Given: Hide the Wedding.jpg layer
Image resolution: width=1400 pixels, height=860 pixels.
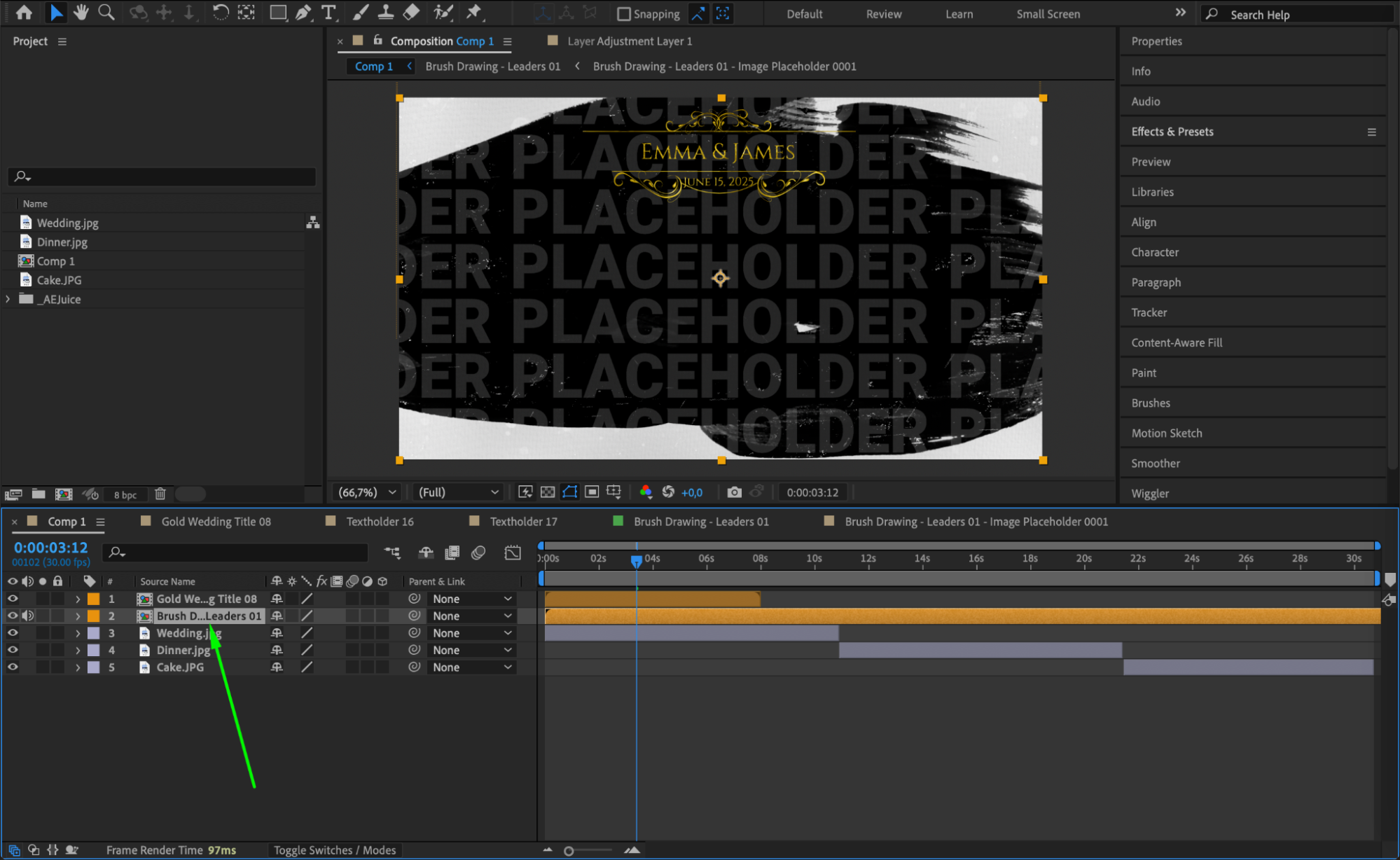Looking at the screenshot, I should 13,633.
